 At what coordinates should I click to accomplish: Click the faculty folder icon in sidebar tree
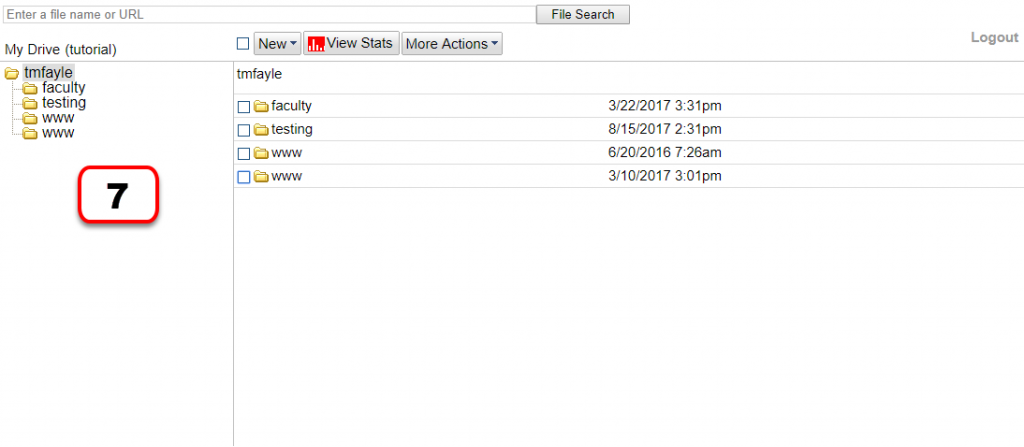coord(30,88)
